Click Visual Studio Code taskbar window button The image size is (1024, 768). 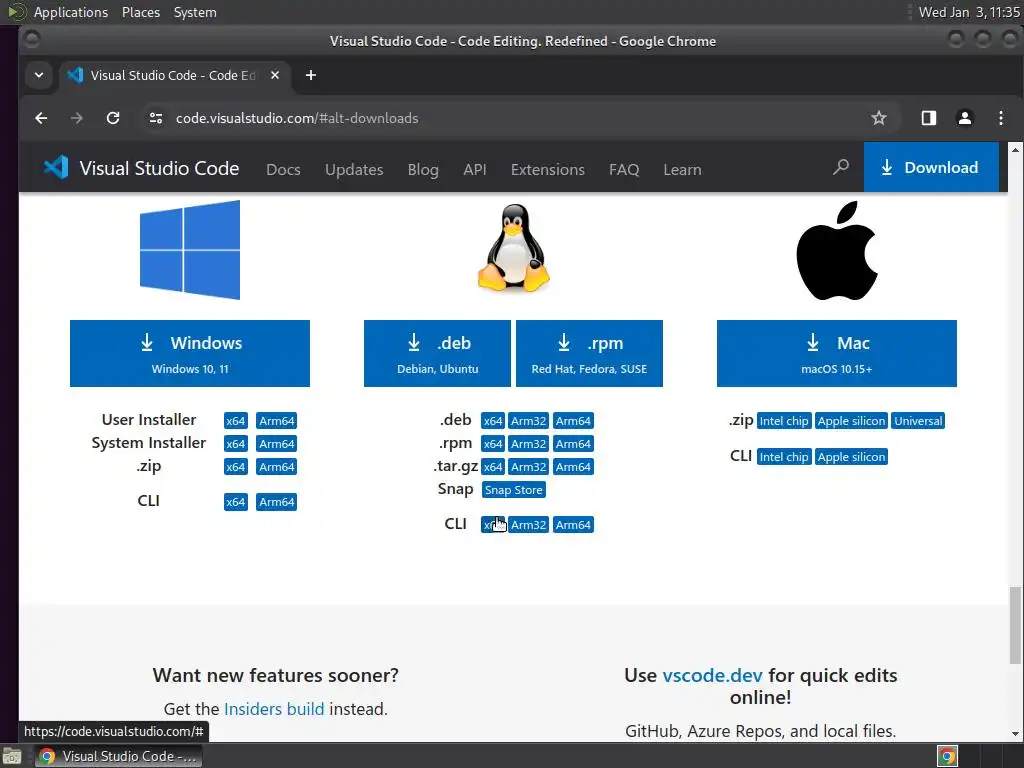tap(118, 756)
